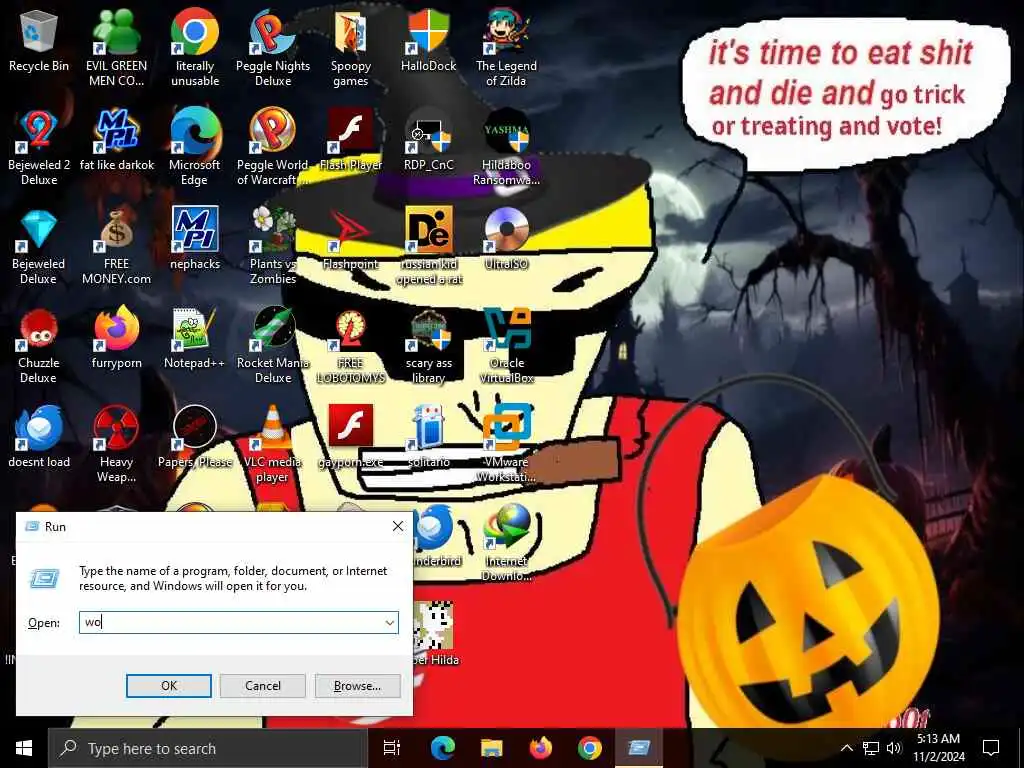Image resolution: width=1024 pixels, height=768 pixels.
Task: Open File Explorer from taskbar
Action: point(491,748)
